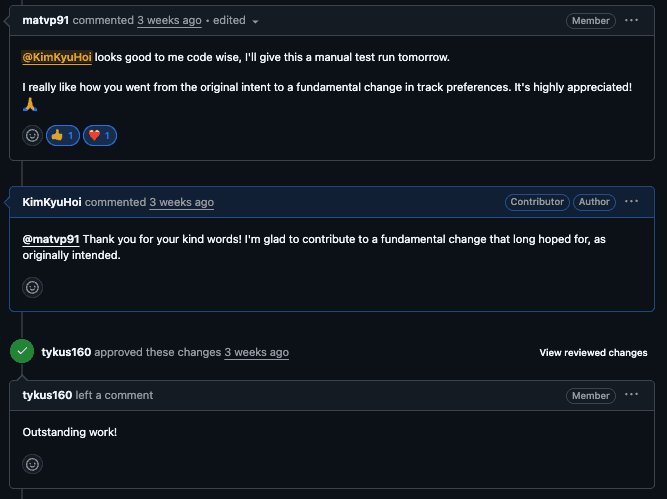The image size is (667, 499).
Task: Click the approval's '3 weeks ago' timestamp
Action: pos(256,352)
